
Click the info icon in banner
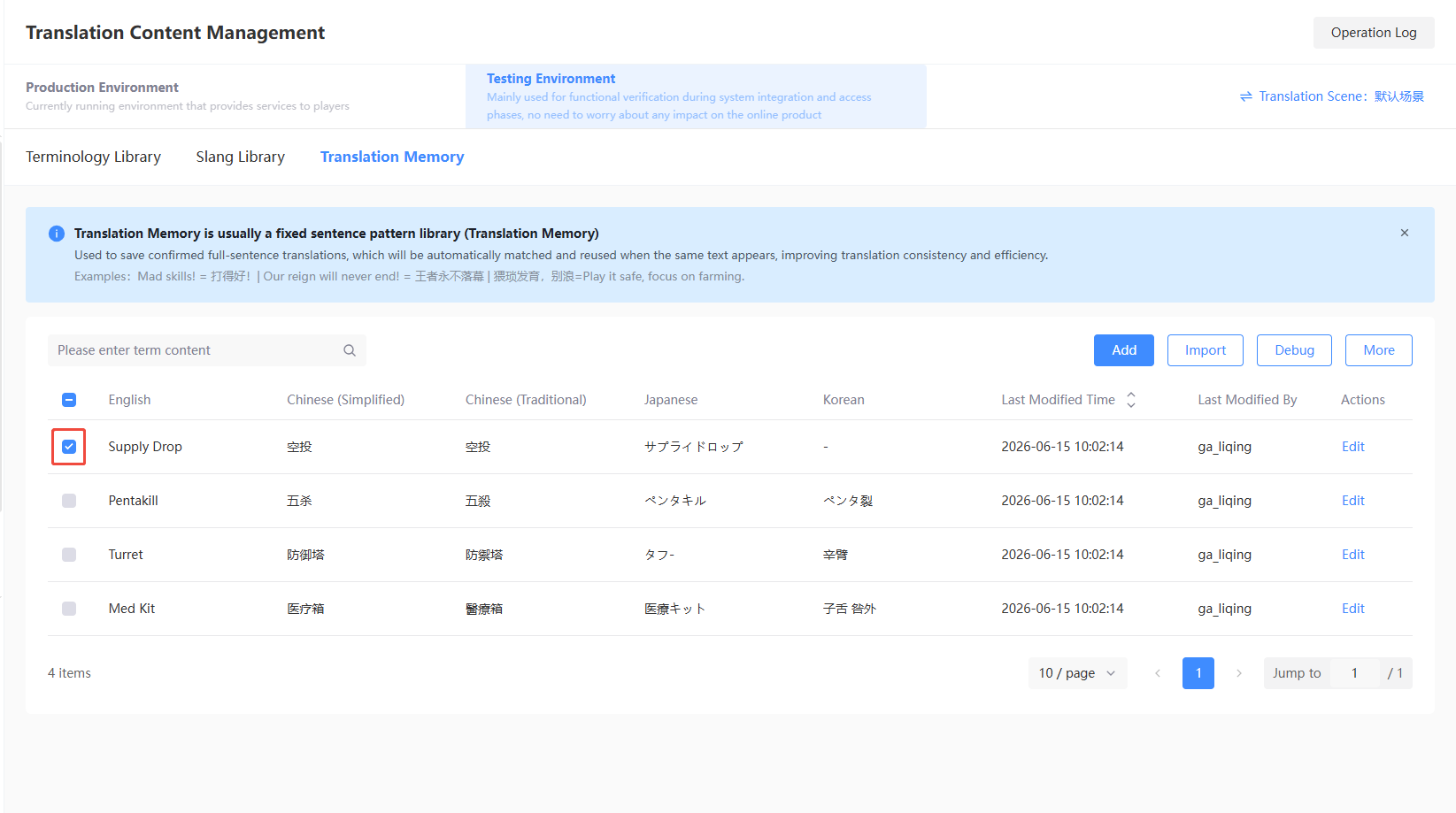pos(57,234)
